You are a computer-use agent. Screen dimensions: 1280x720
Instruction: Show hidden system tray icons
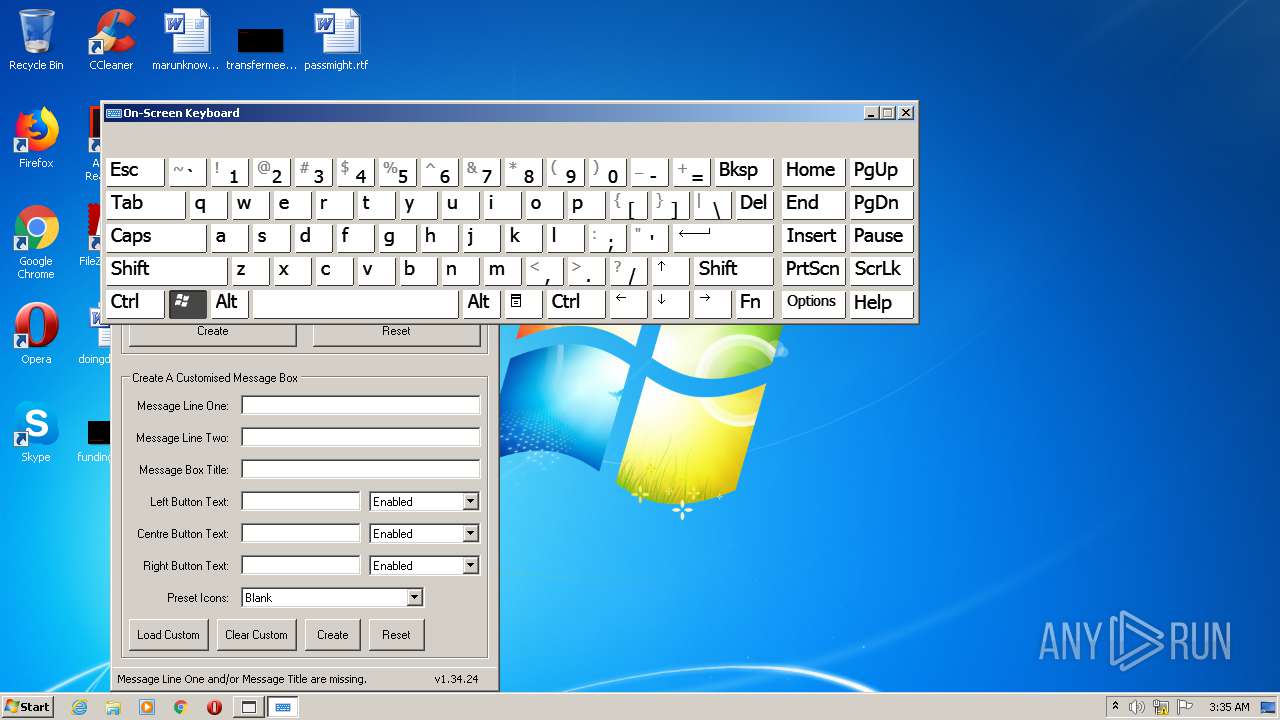tap(1115, 707)
